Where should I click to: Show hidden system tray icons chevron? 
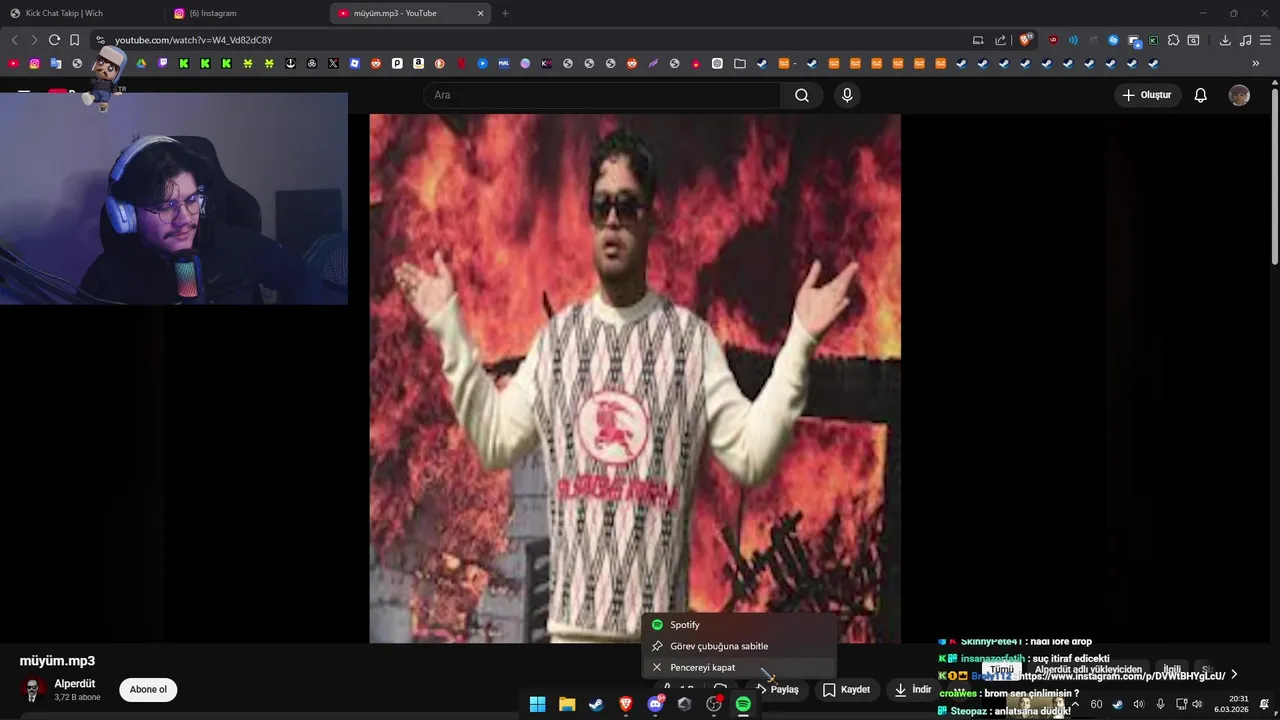pyautogui.click(x=1075, y=704)
